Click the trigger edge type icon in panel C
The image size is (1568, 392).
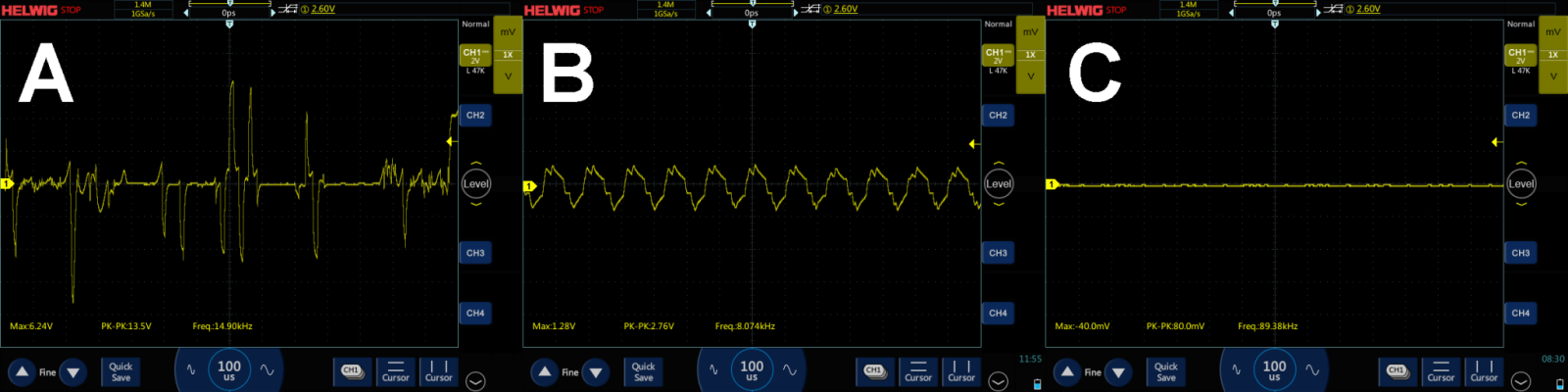coord(1334,9)
